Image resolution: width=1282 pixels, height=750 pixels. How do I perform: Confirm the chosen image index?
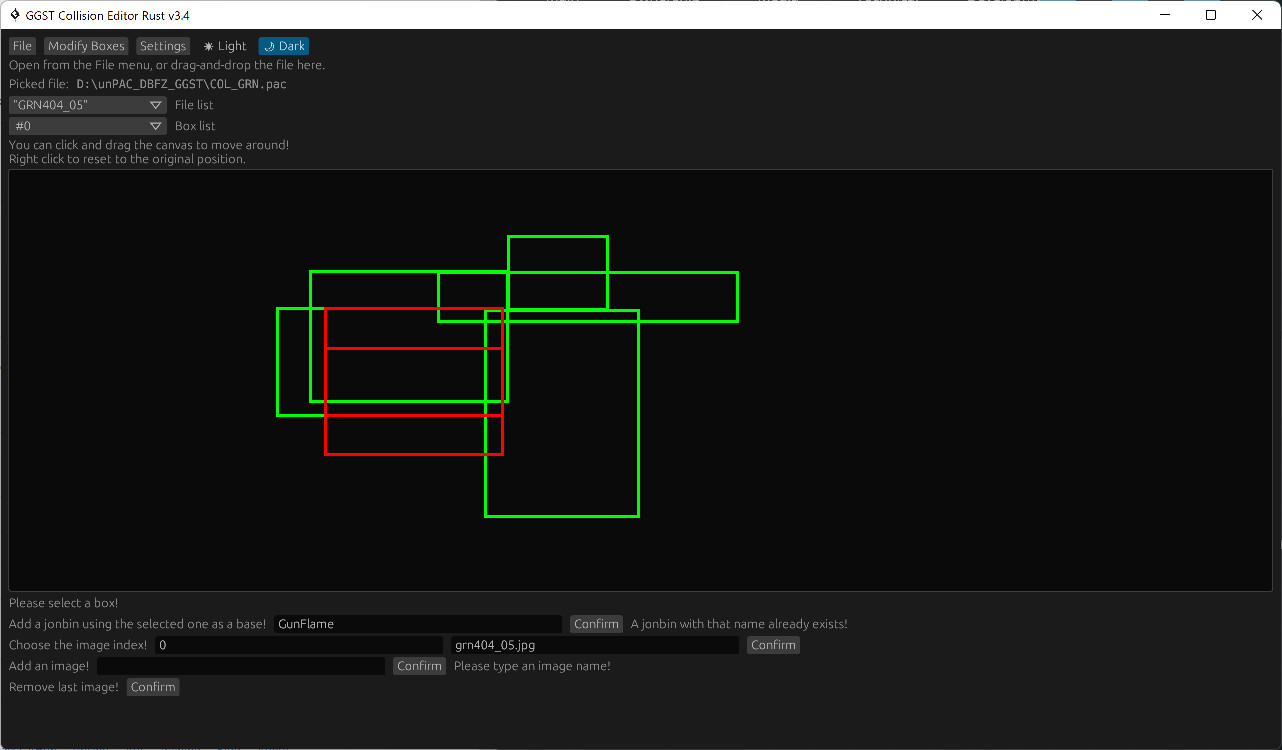(x=773, y=644)
